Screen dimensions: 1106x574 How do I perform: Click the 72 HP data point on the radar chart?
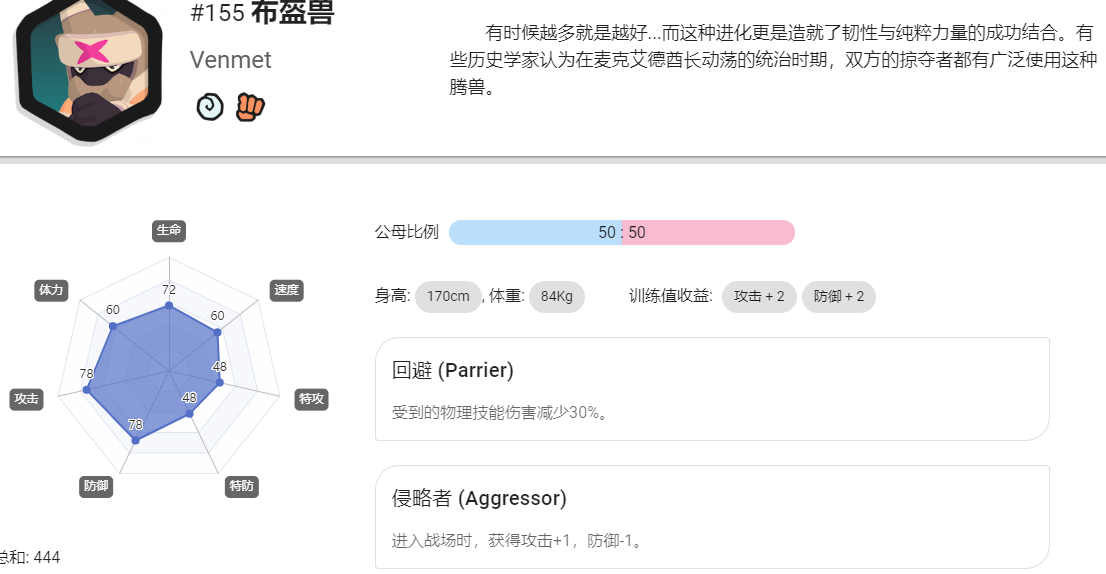point(169,305)
